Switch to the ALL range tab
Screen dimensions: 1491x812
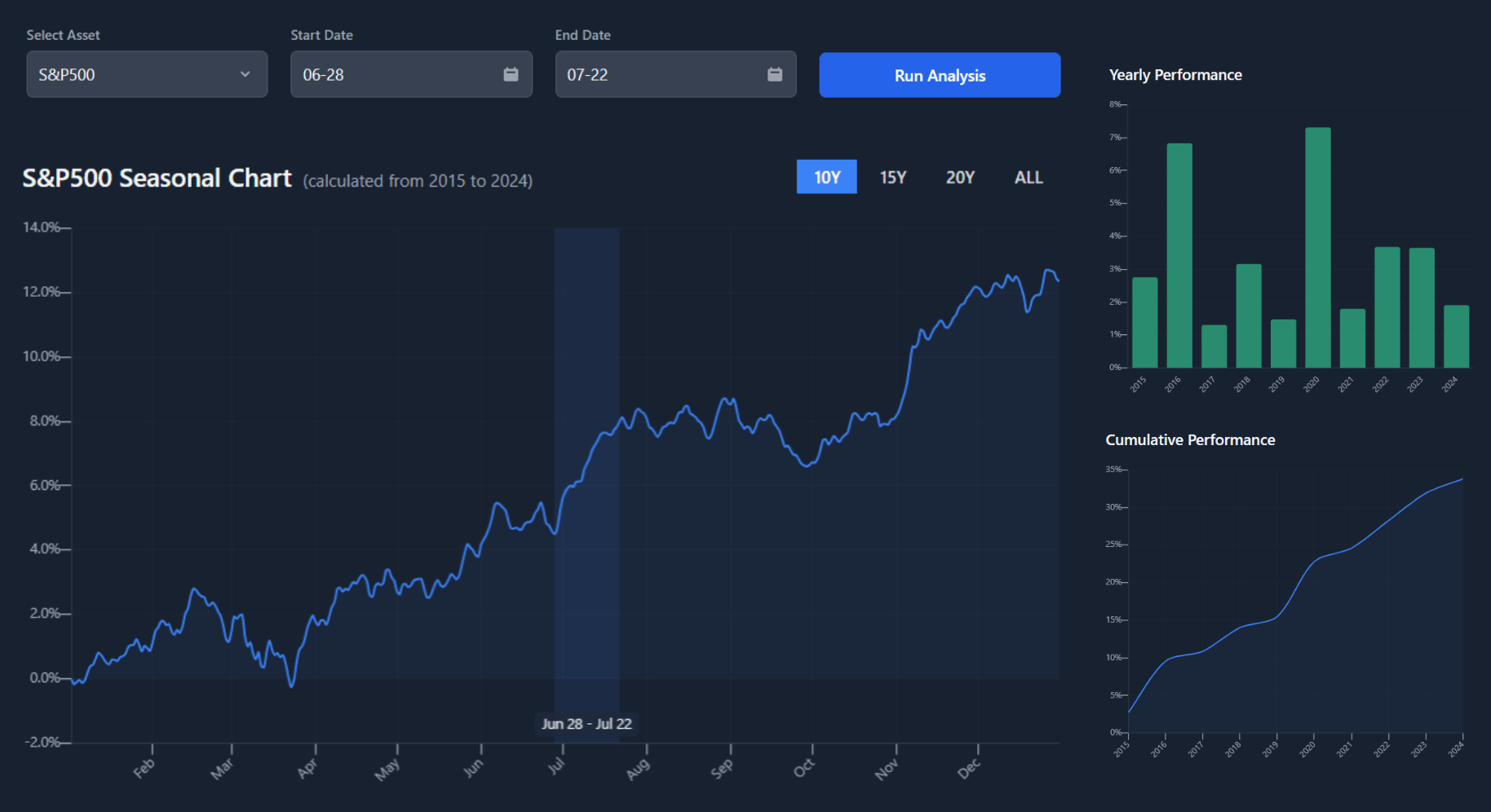coord(1029,177)
